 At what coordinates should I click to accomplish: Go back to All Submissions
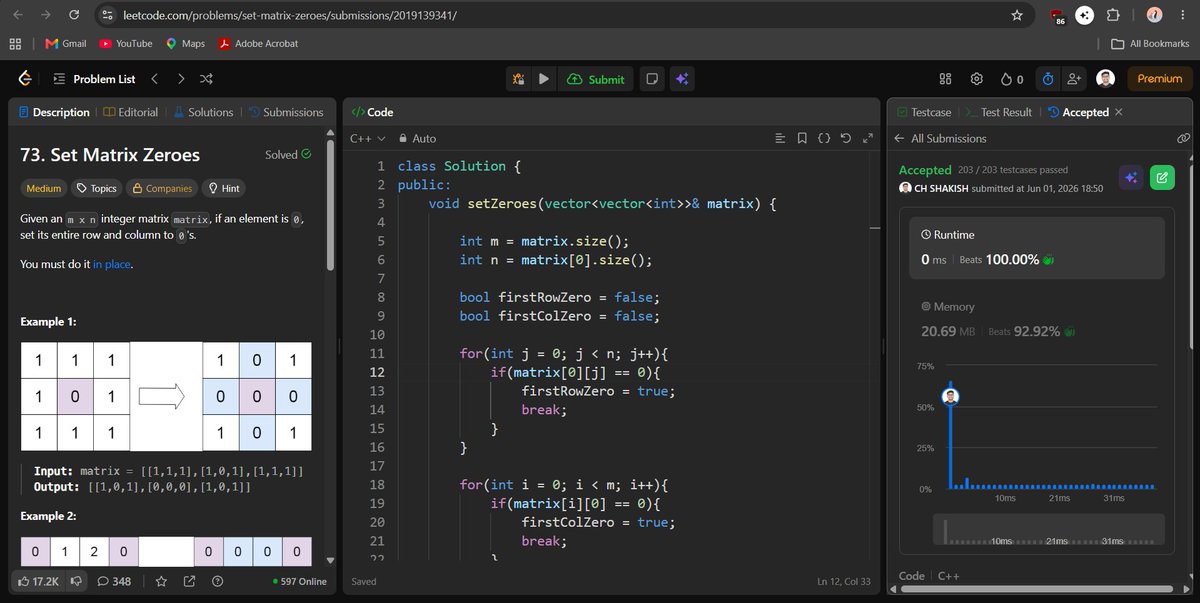coord(940,138)
